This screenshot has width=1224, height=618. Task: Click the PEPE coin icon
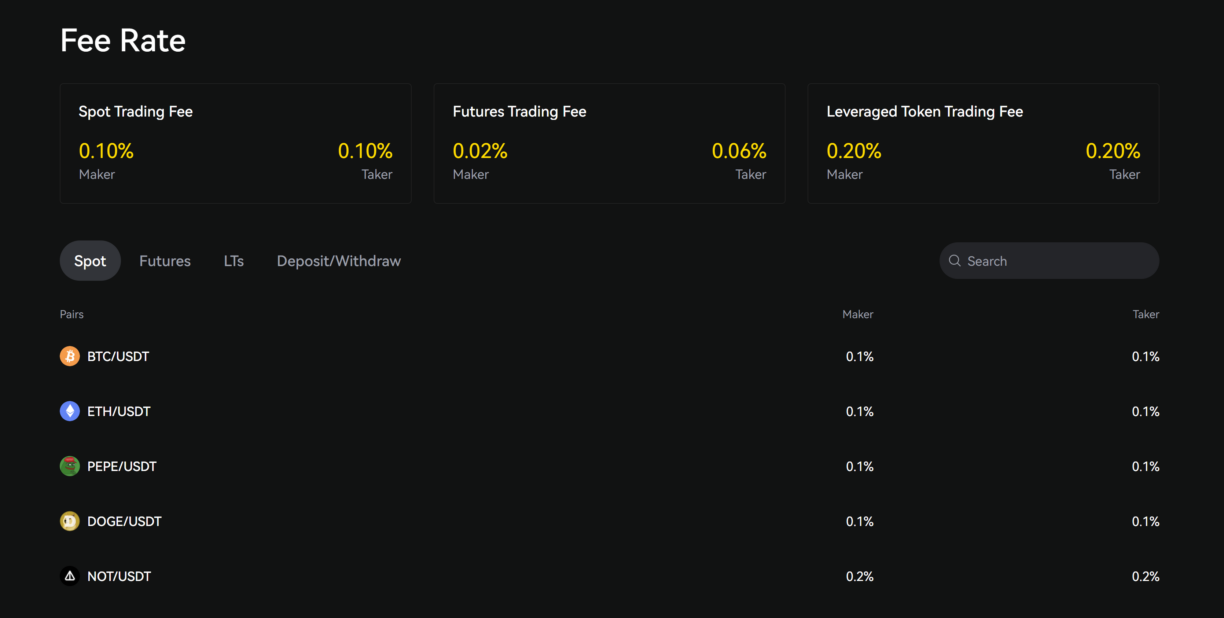69,466
